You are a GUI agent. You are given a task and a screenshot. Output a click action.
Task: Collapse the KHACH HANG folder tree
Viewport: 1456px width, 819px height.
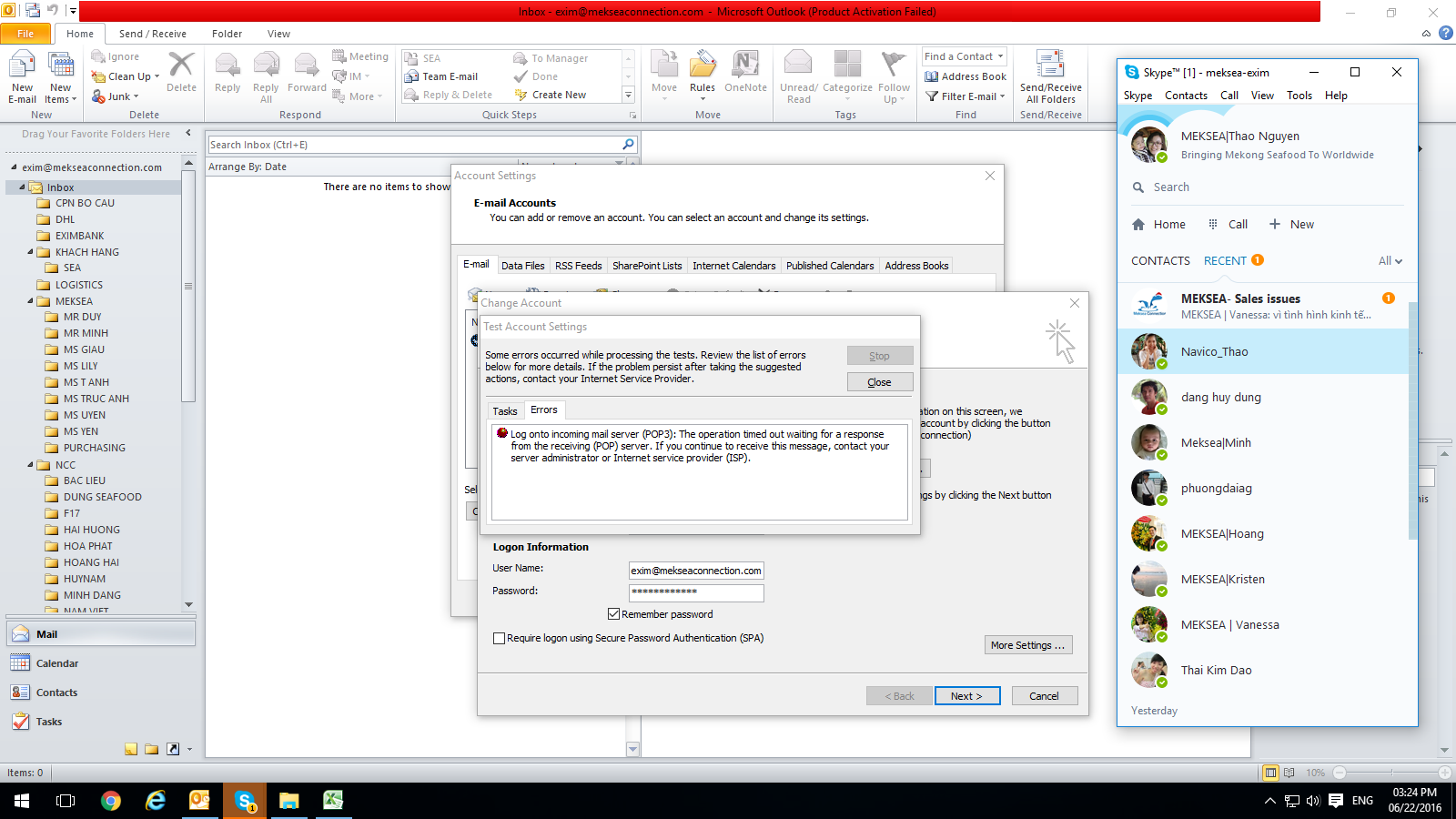click(30, 252)
